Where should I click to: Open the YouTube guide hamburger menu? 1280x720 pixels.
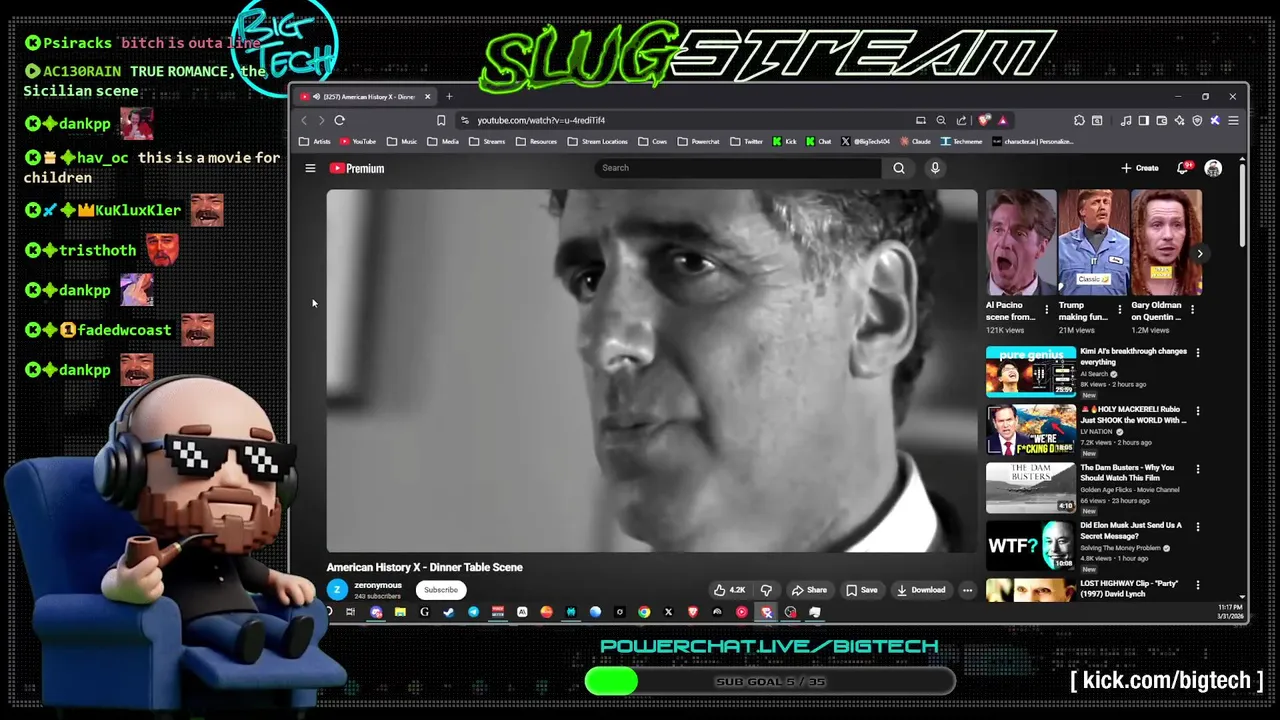[310, 168]
